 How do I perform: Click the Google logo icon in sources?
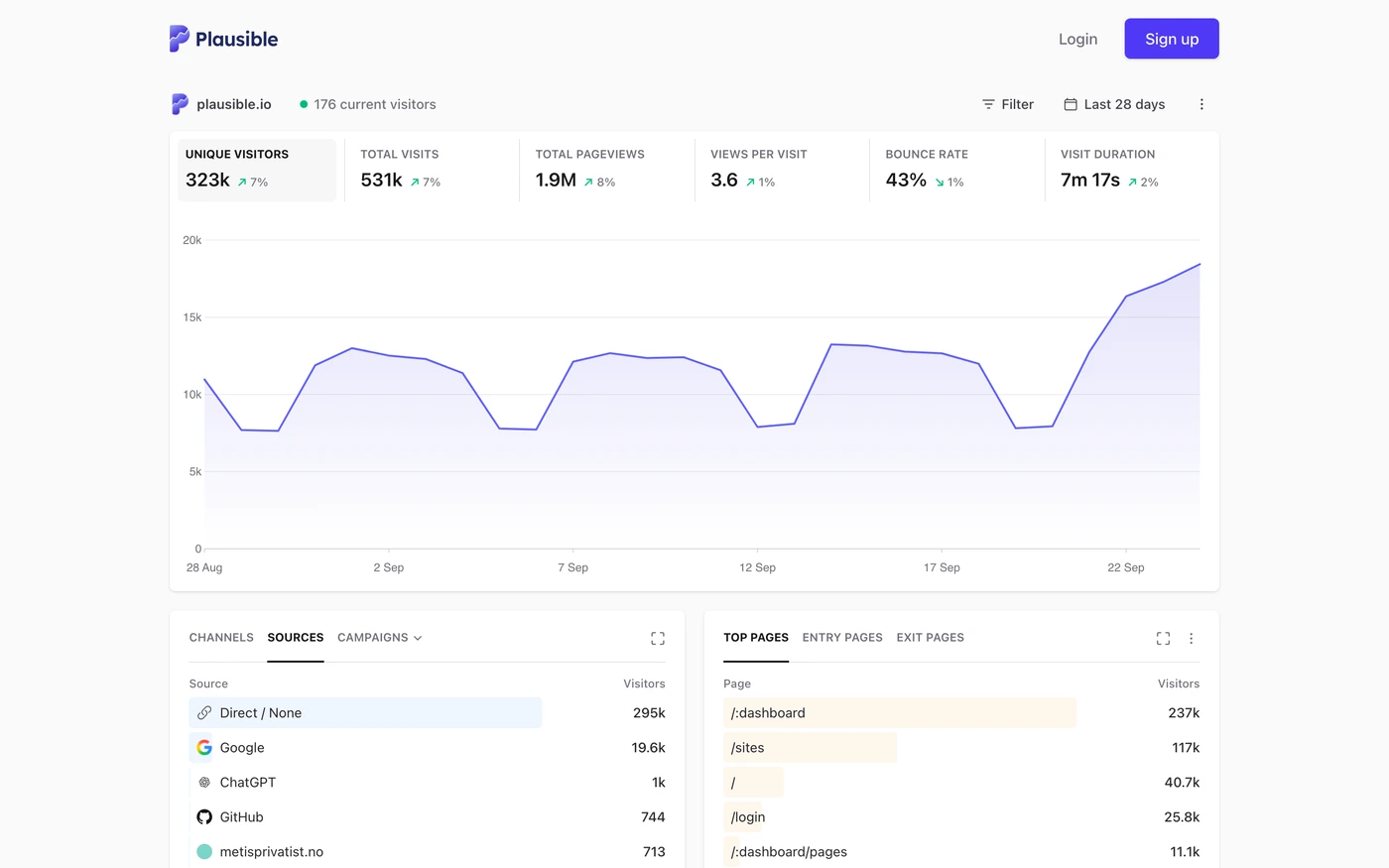(204, 747)
